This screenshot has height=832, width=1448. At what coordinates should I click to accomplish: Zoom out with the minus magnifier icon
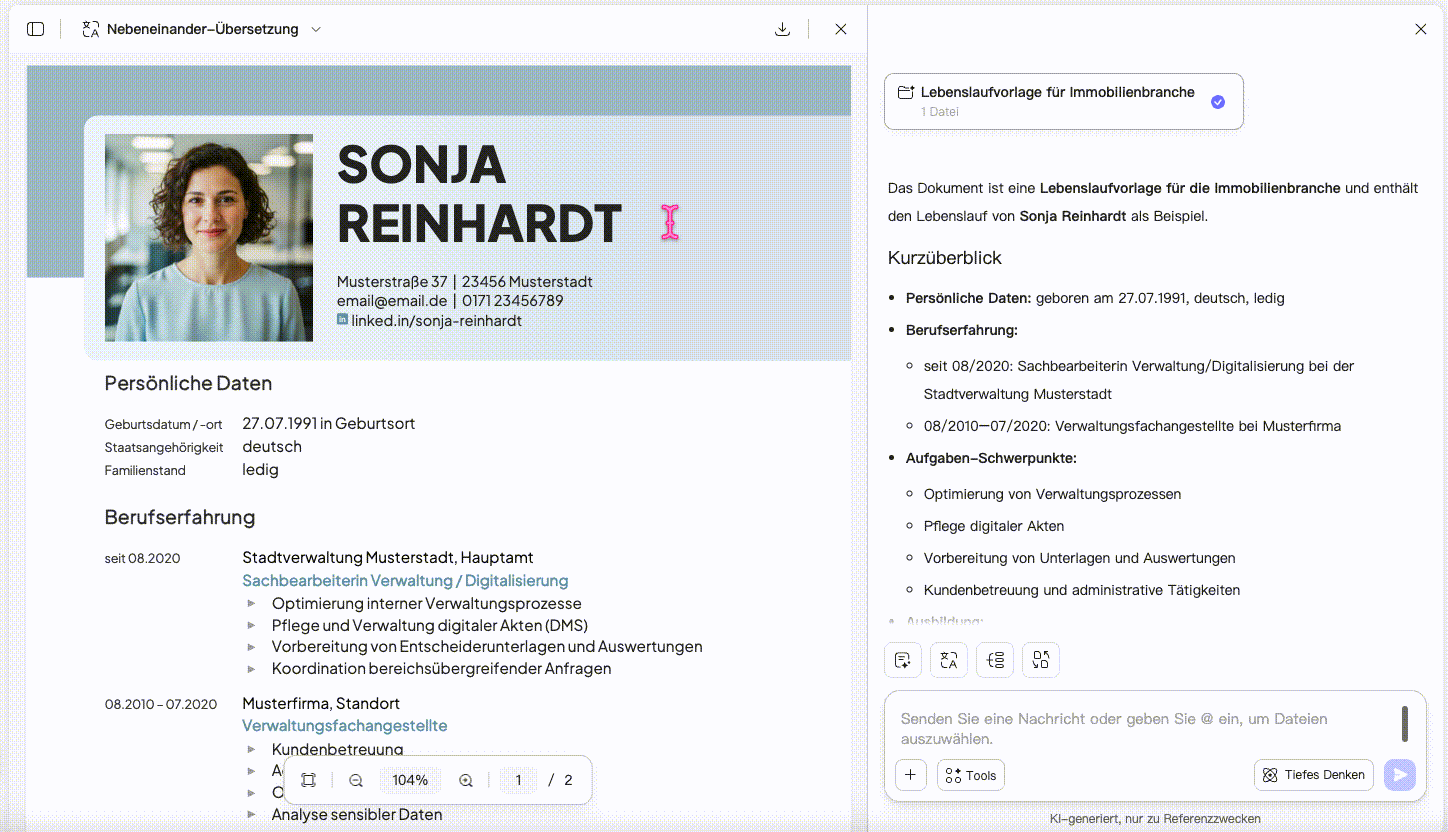(x=356, y=780)
